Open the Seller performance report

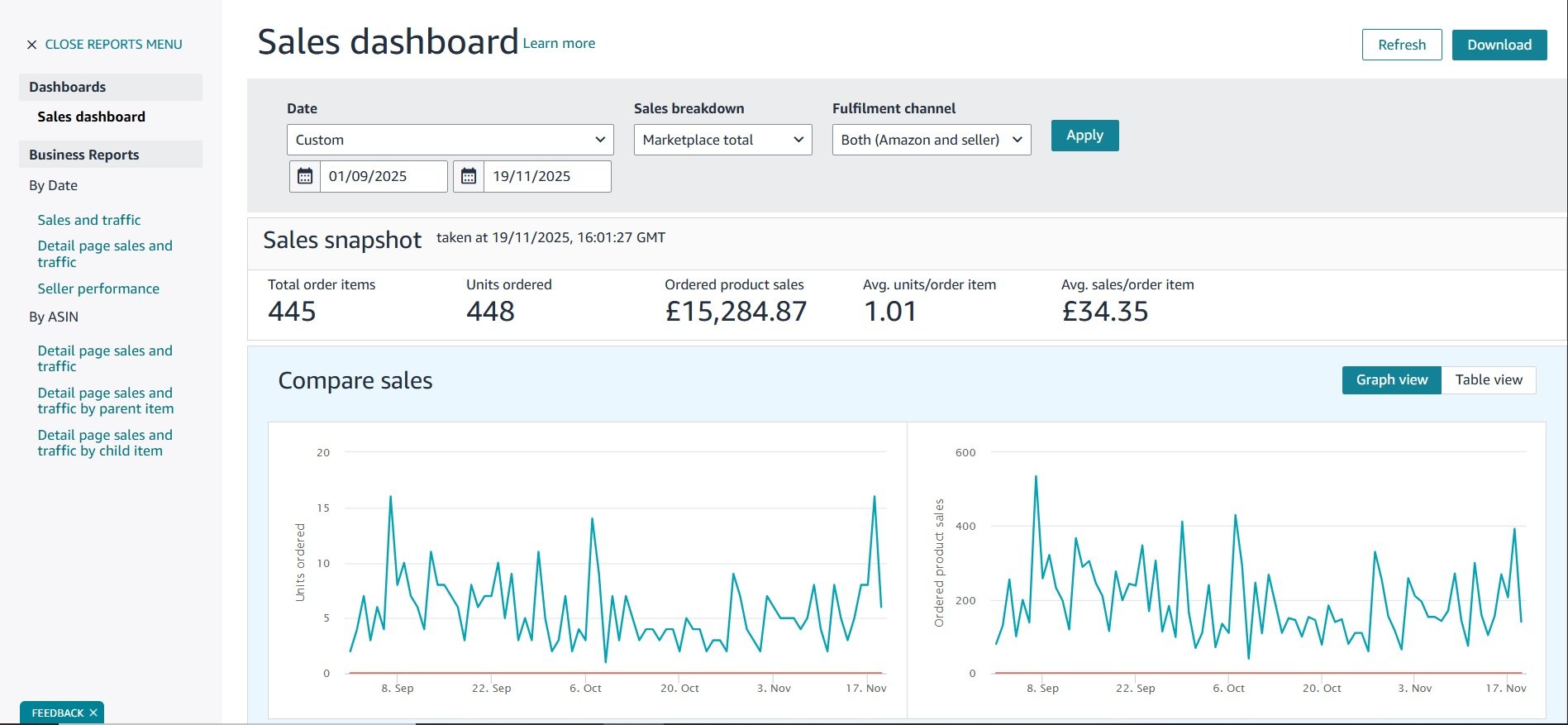[98, 289]
